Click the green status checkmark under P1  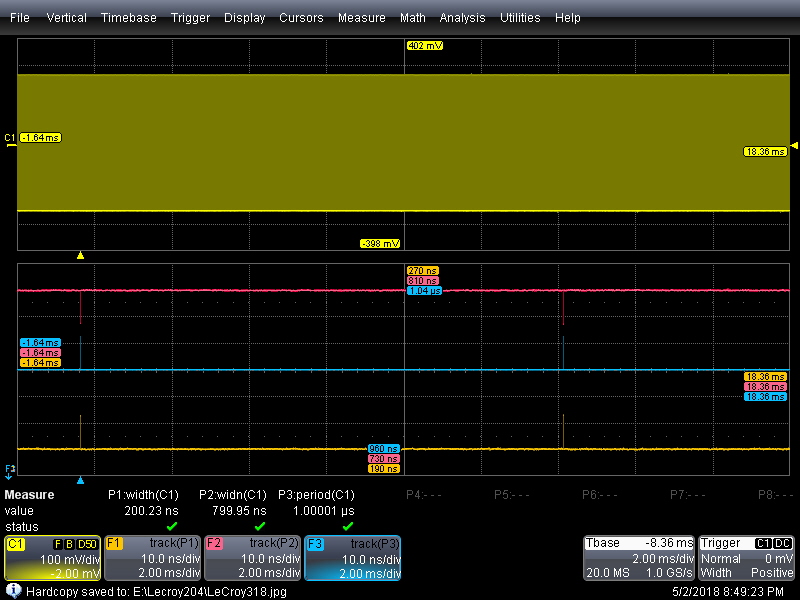(171, 526)
